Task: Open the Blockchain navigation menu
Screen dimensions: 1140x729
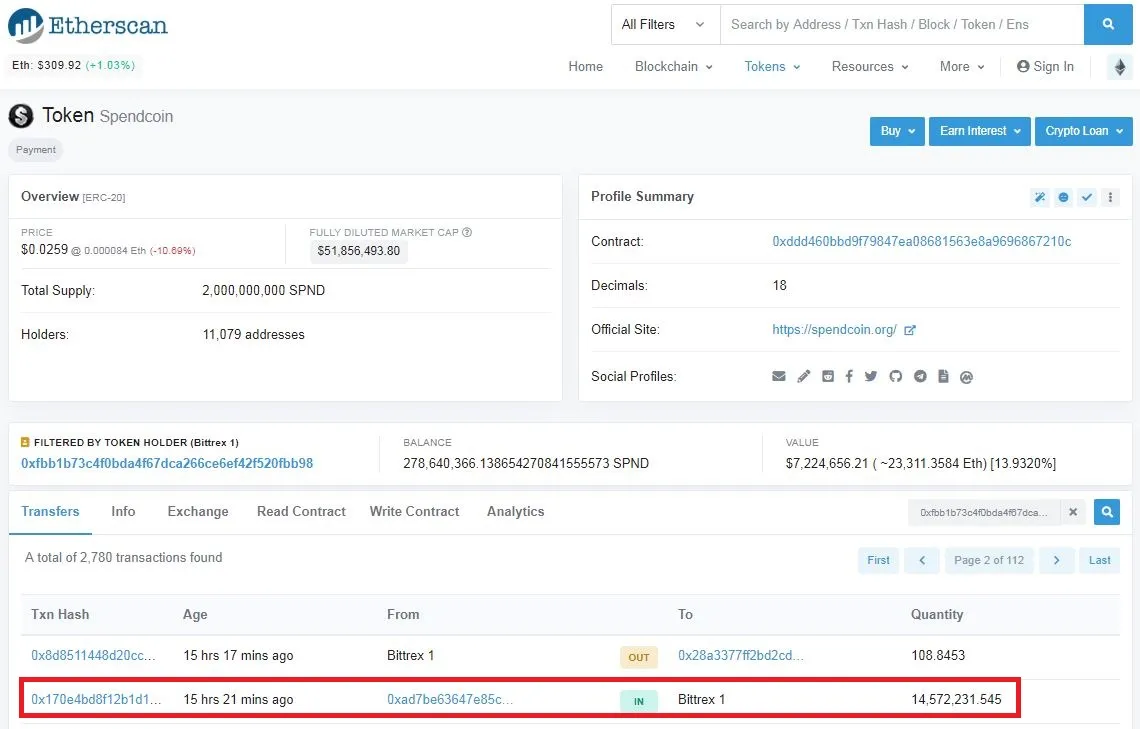Action: point(673,67)
